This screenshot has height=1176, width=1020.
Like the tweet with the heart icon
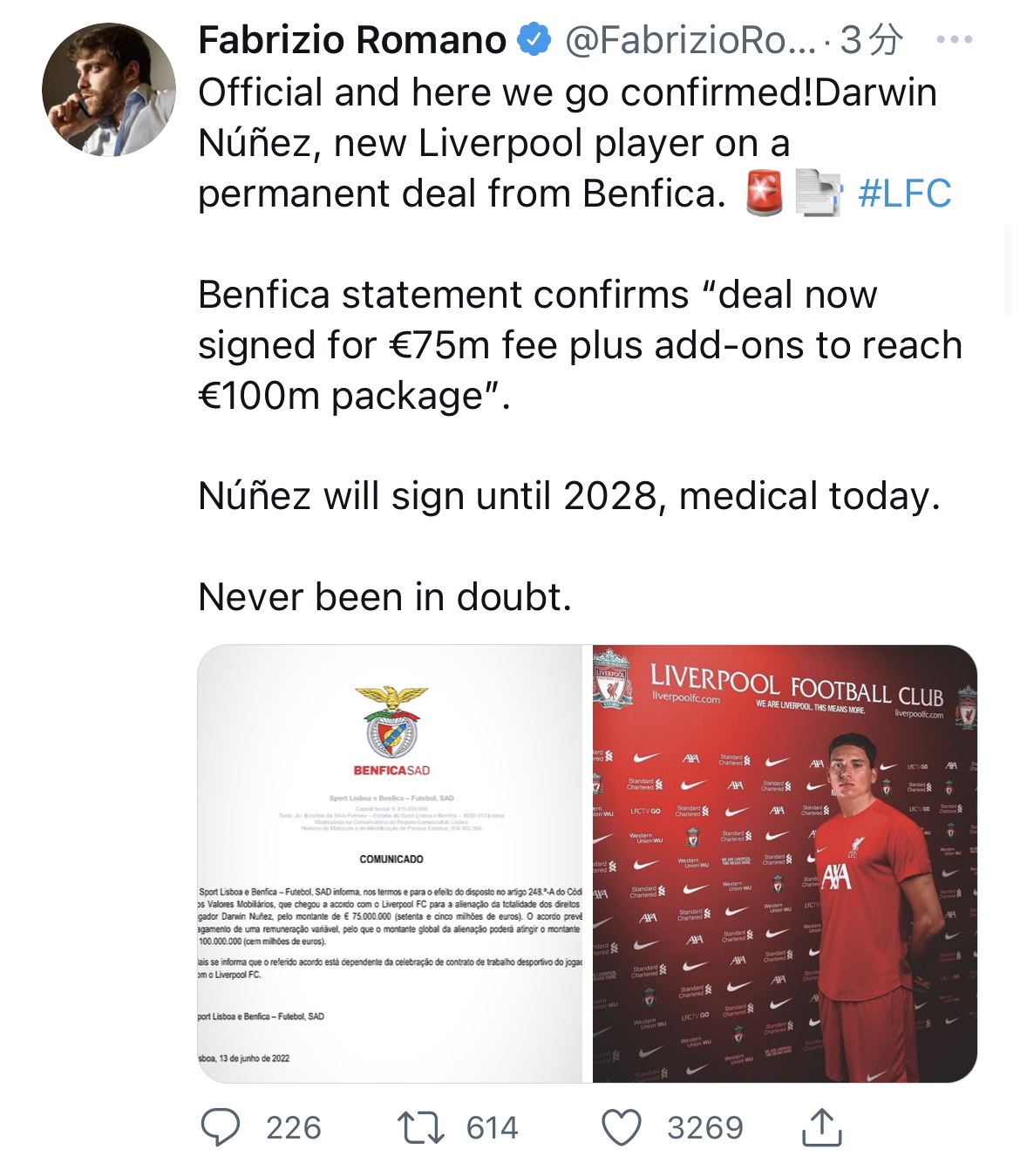(x=622, y=1127)
